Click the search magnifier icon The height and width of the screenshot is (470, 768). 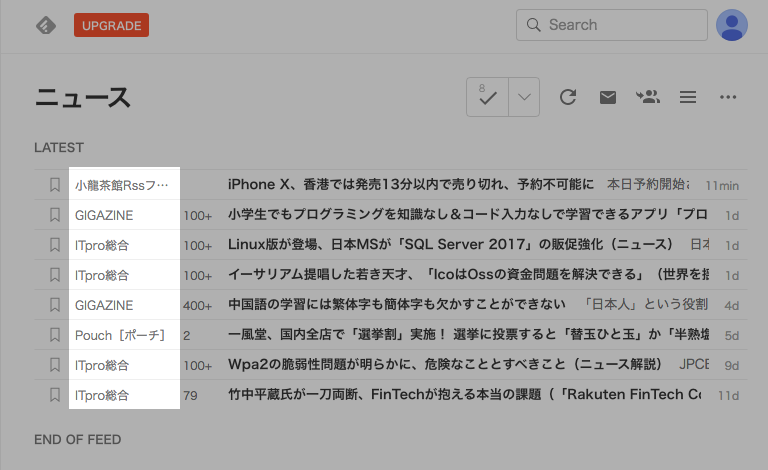[533, 25]
